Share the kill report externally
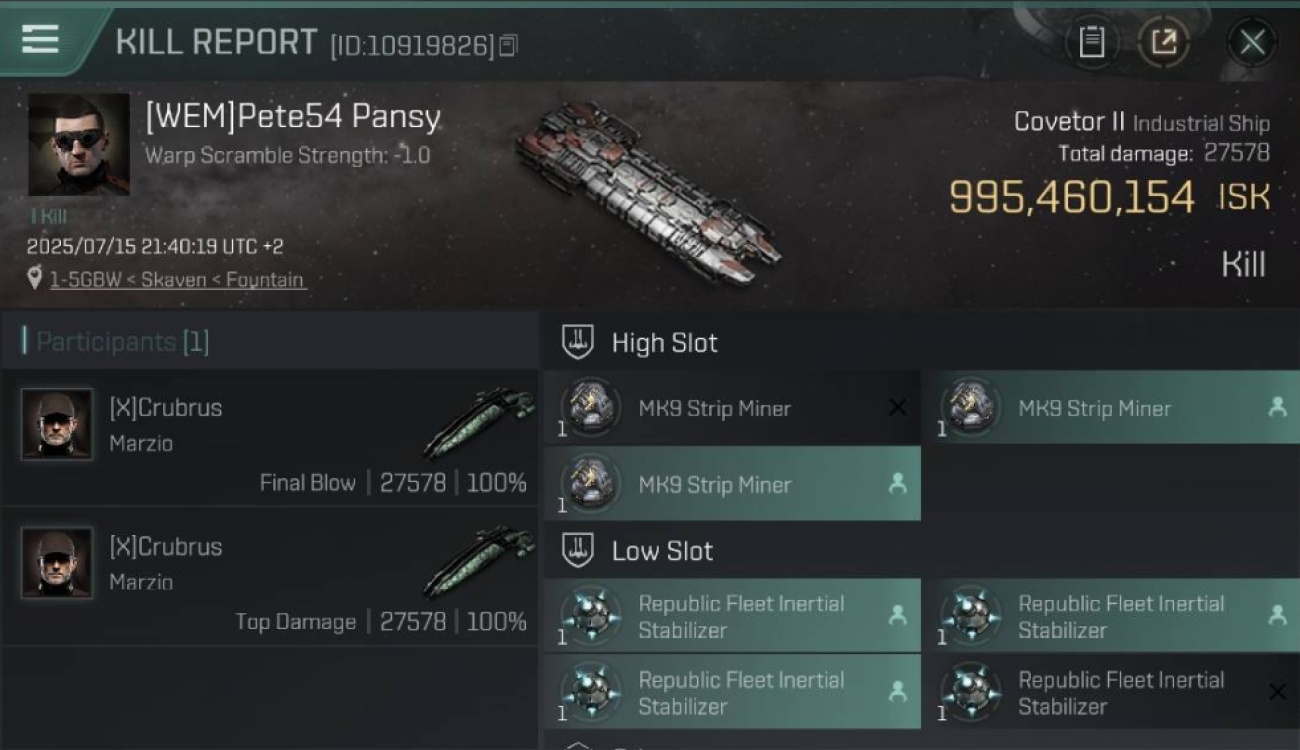 pyautogui.click(x=1163, y=42)
